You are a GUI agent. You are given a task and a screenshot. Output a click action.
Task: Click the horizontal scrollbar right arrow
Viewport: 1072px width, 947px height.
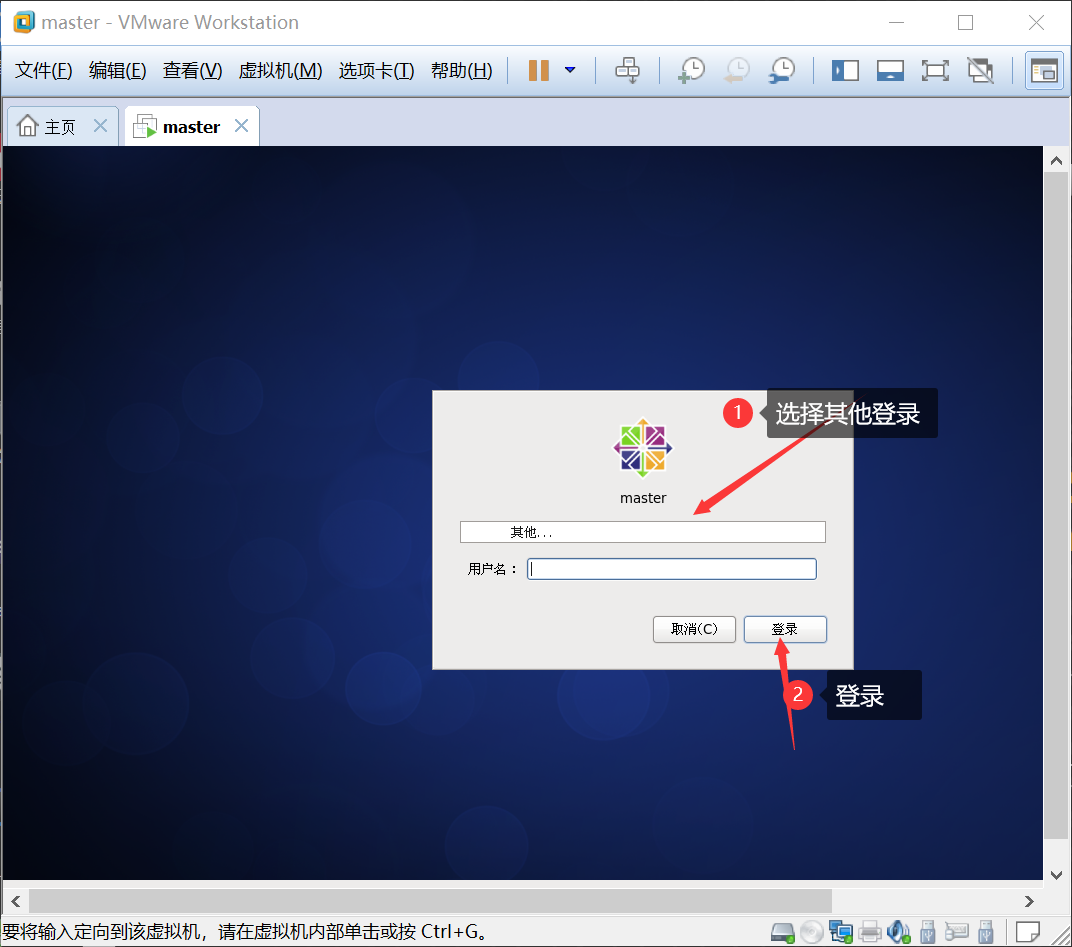[x=1029, y=901]
